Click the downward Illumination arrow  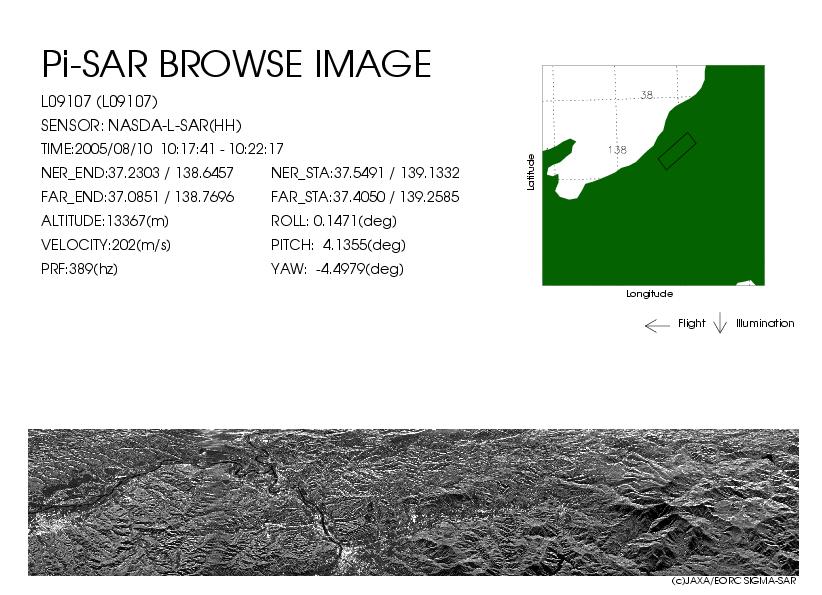click(x=720, y=323)
